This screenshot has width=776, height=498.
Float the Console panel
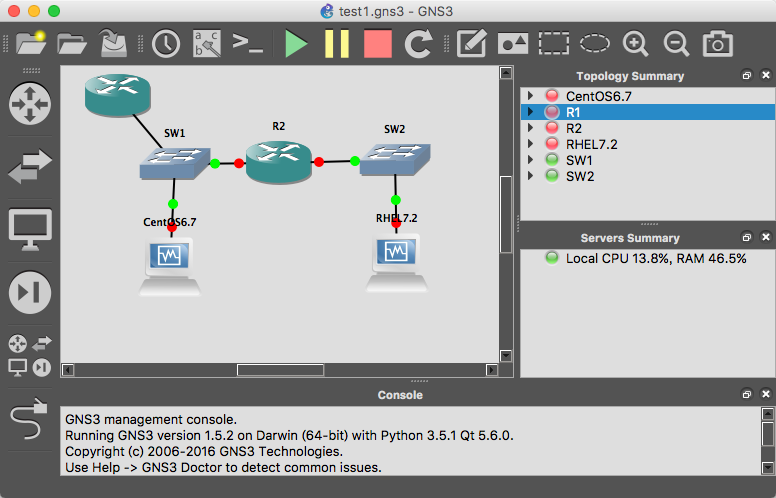(746, 394)
